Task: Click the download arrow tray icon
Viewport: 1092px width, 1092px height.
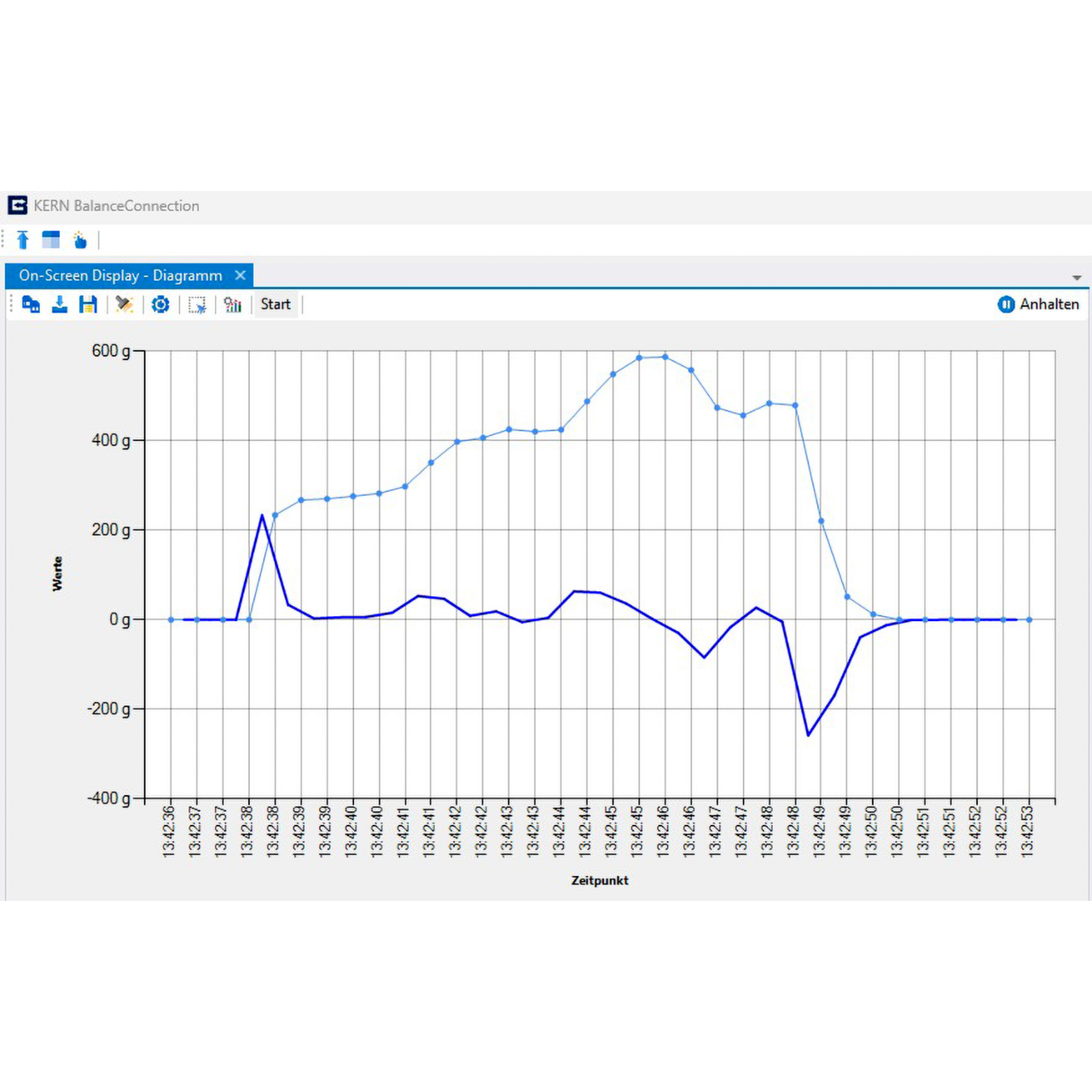Action: pyautogui.click(x=60, y=305)
